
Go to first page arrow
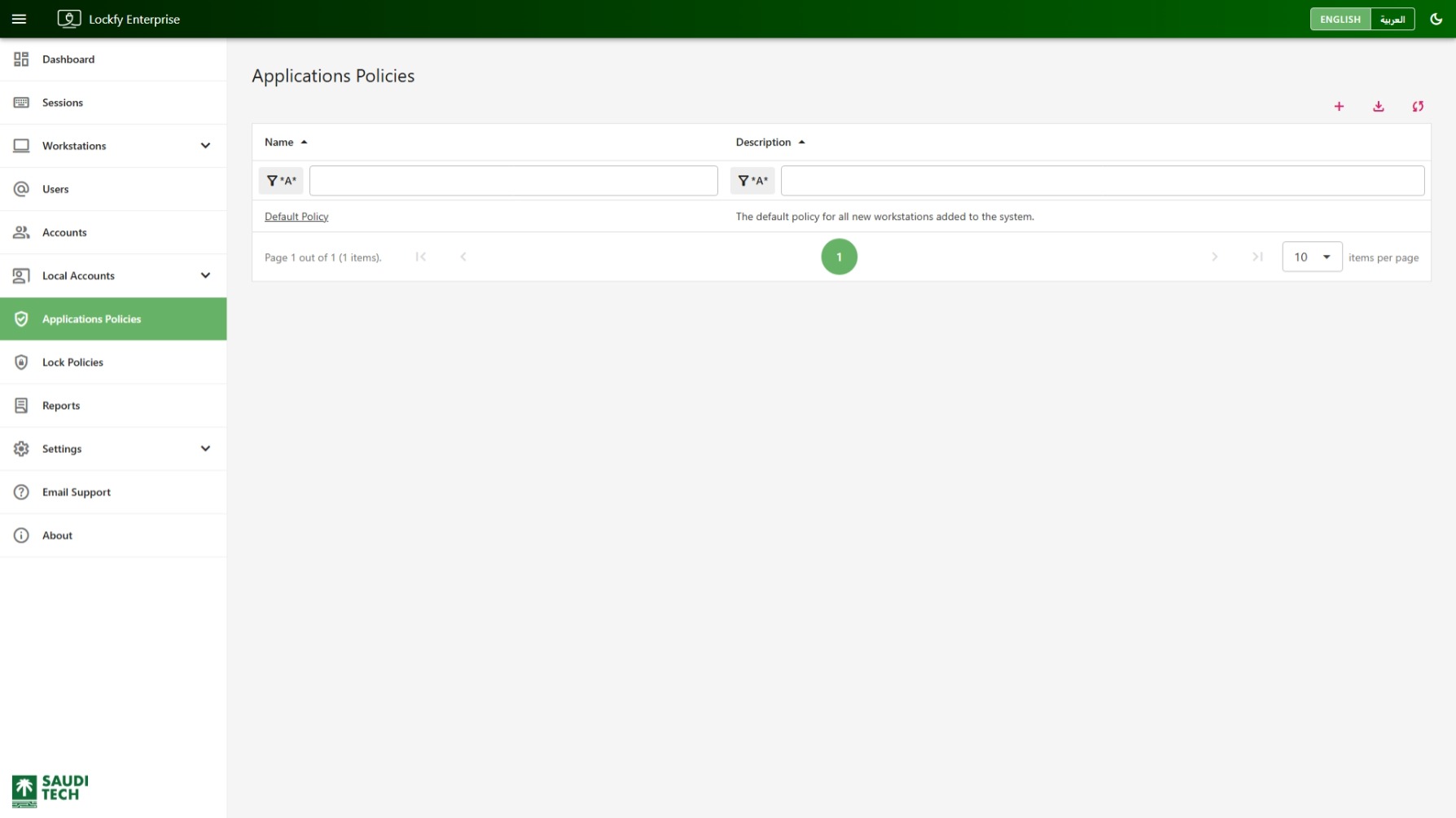click(420, 257)
